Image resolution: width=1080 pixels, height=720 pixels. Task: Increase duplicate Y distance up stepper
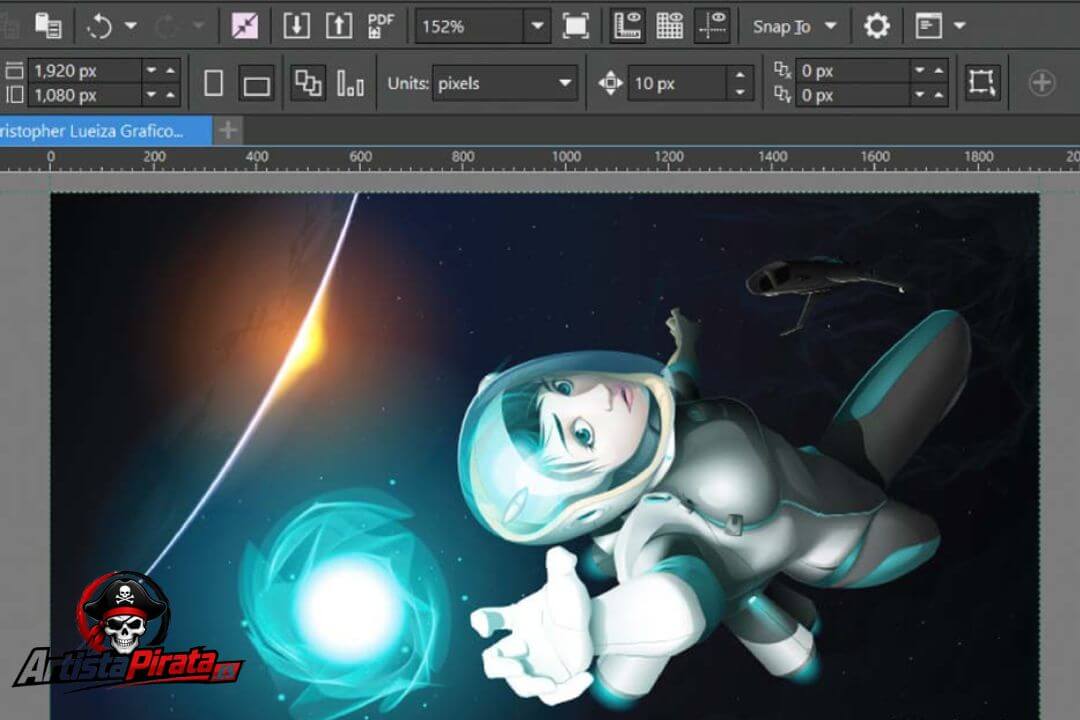tap(938, 95)
